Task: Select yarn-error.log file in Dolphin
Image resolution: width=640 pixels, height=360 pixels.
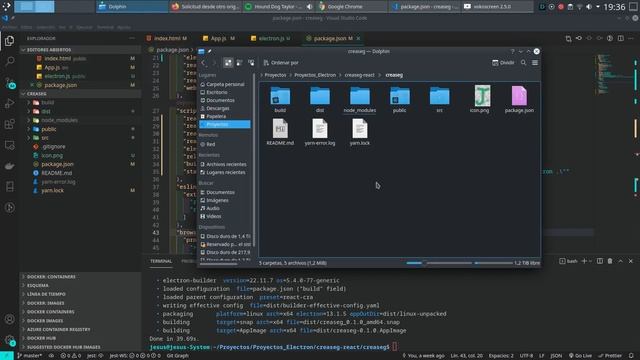Action: [320, 132]
